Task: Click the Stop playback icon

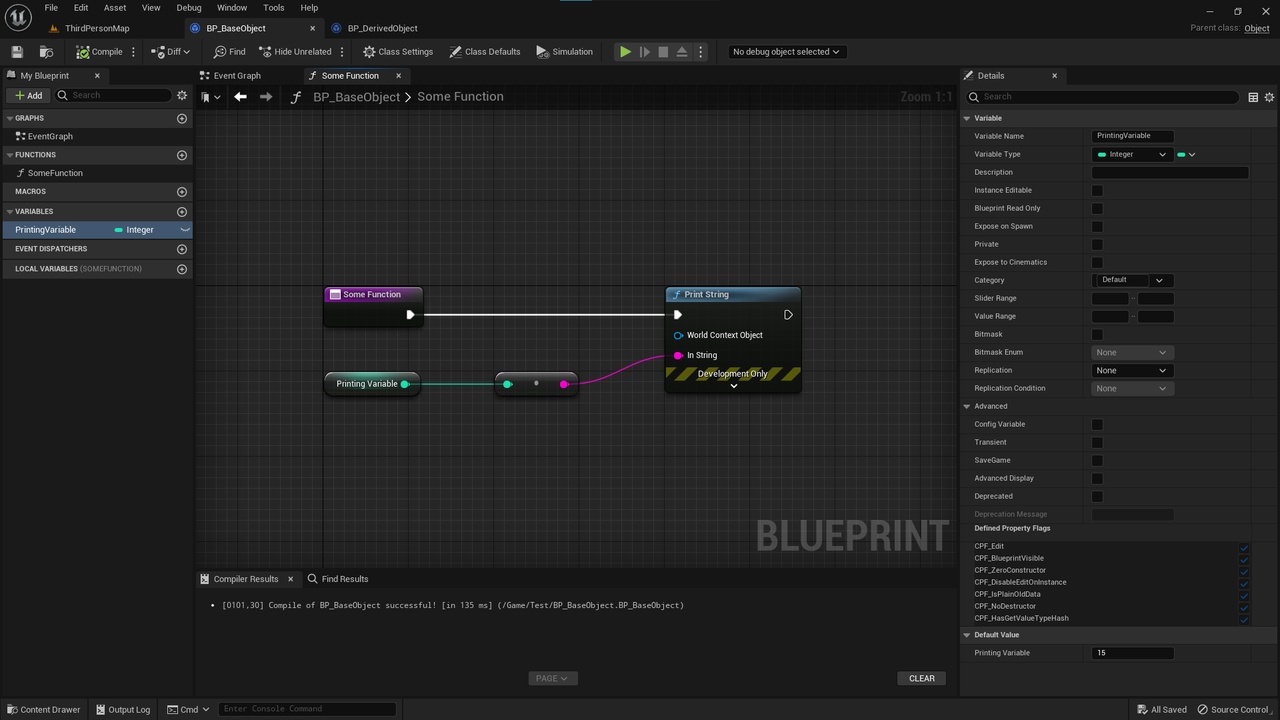Action: 663,52
